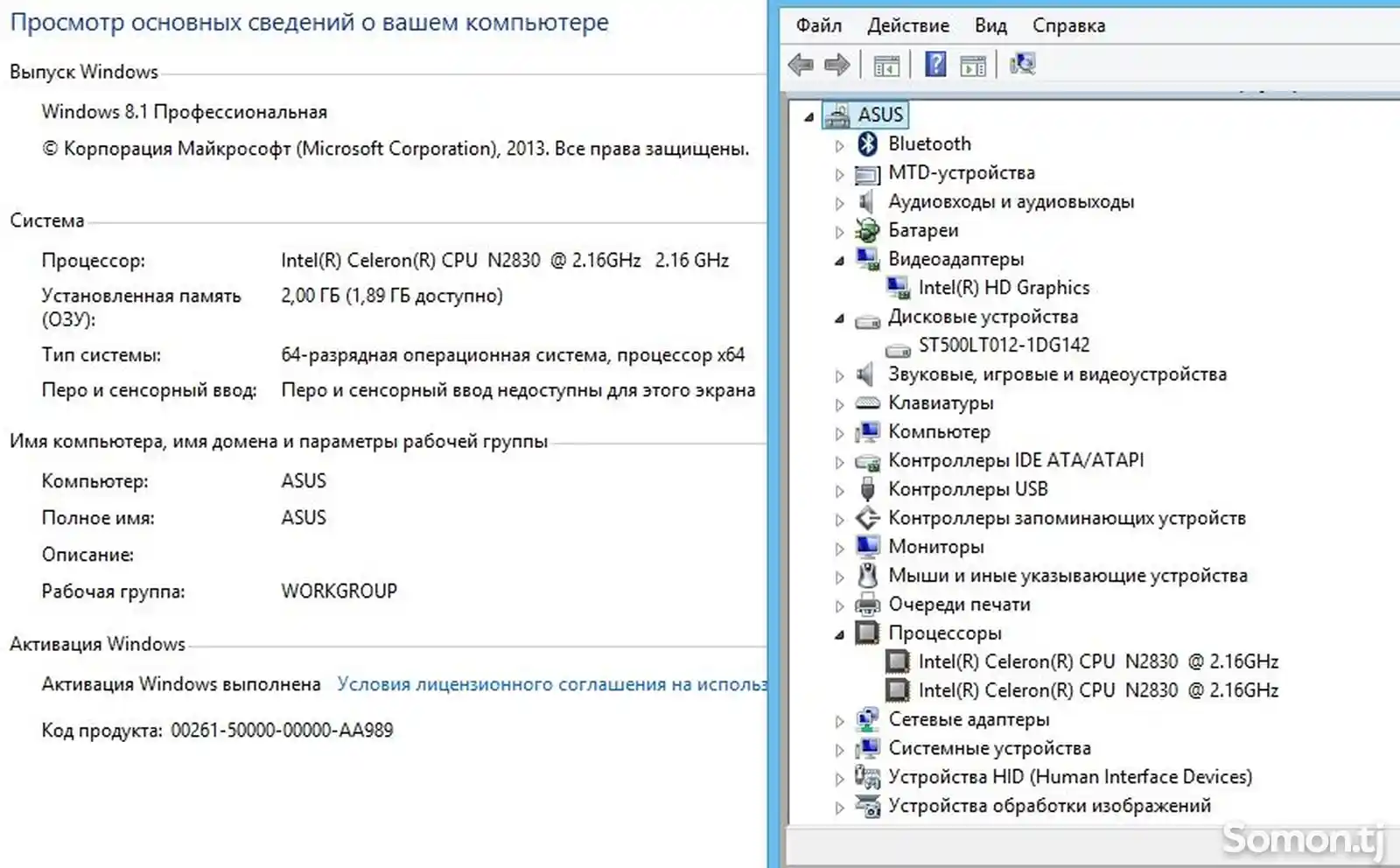The width and height of the screenshot is (1400, 868).
Task: Click the ST500LT012-1DG142 disk icon
Action: [x=898, y=349]
